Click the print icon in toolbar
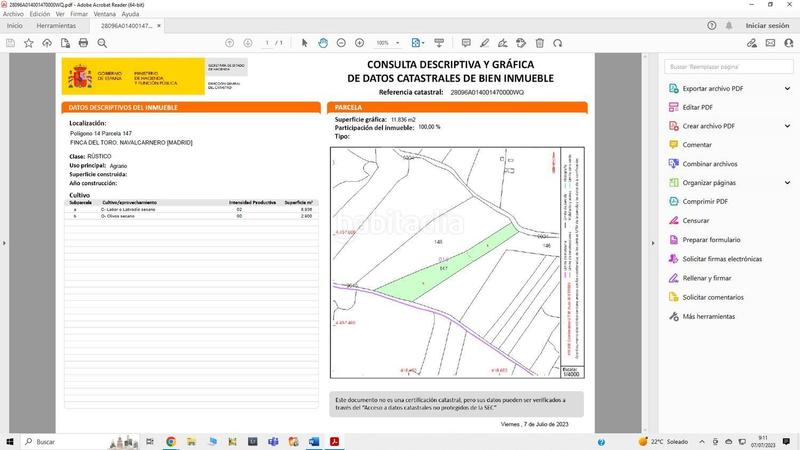This screenshot has width=800, height=450. tap(84, 43)
